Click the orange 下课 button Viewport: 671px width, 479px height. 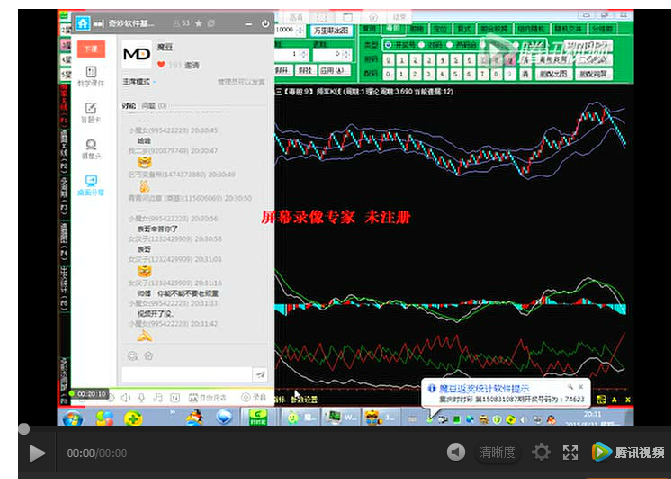pyautogui.click(x=91, y=48)
